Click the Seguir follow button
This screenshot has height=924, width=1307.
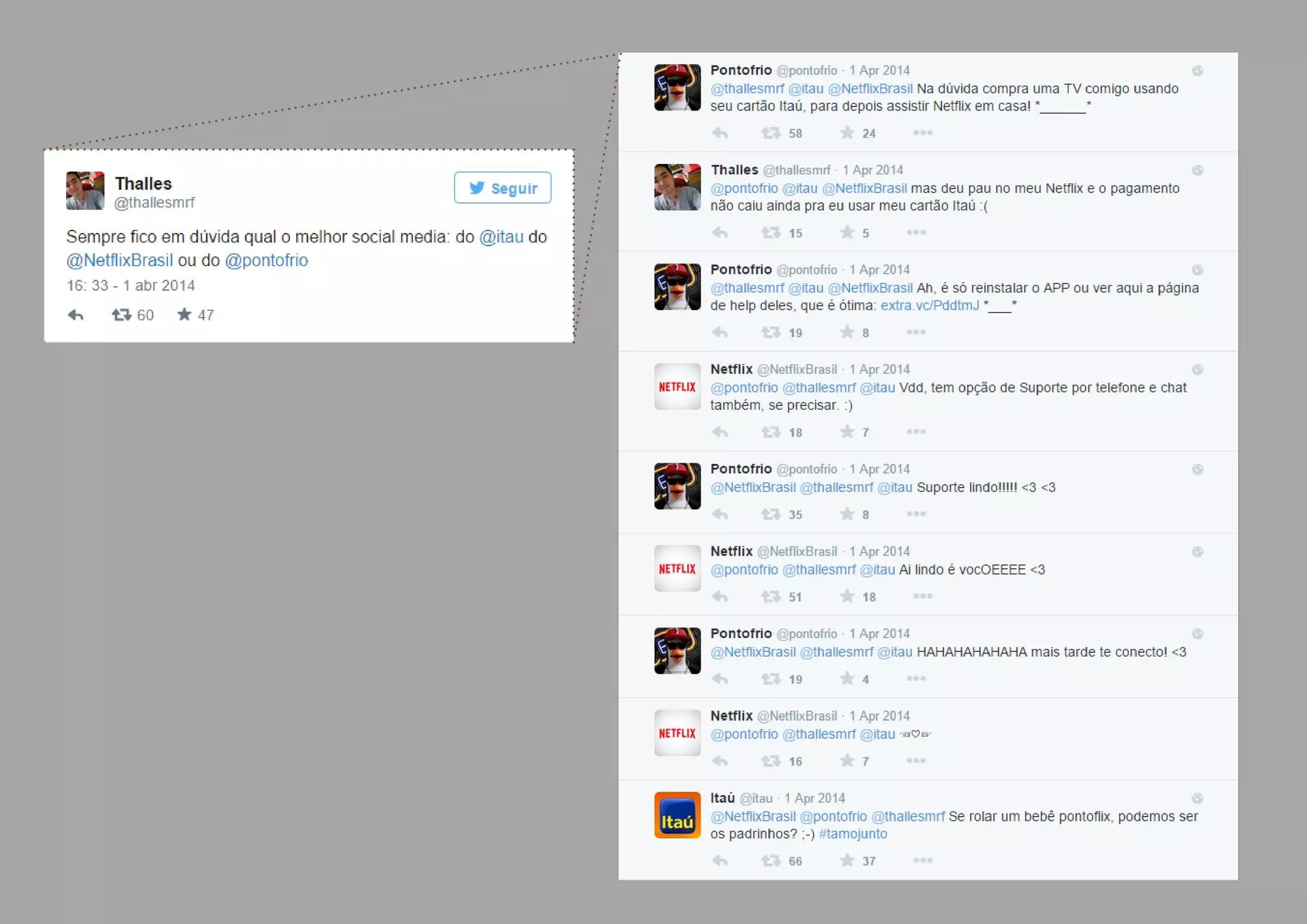coord(502,188)
